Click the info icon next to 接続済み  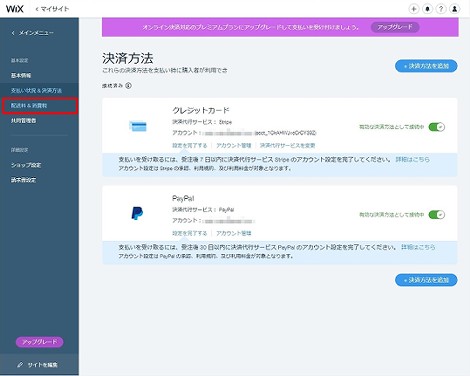tap(128, 86)
